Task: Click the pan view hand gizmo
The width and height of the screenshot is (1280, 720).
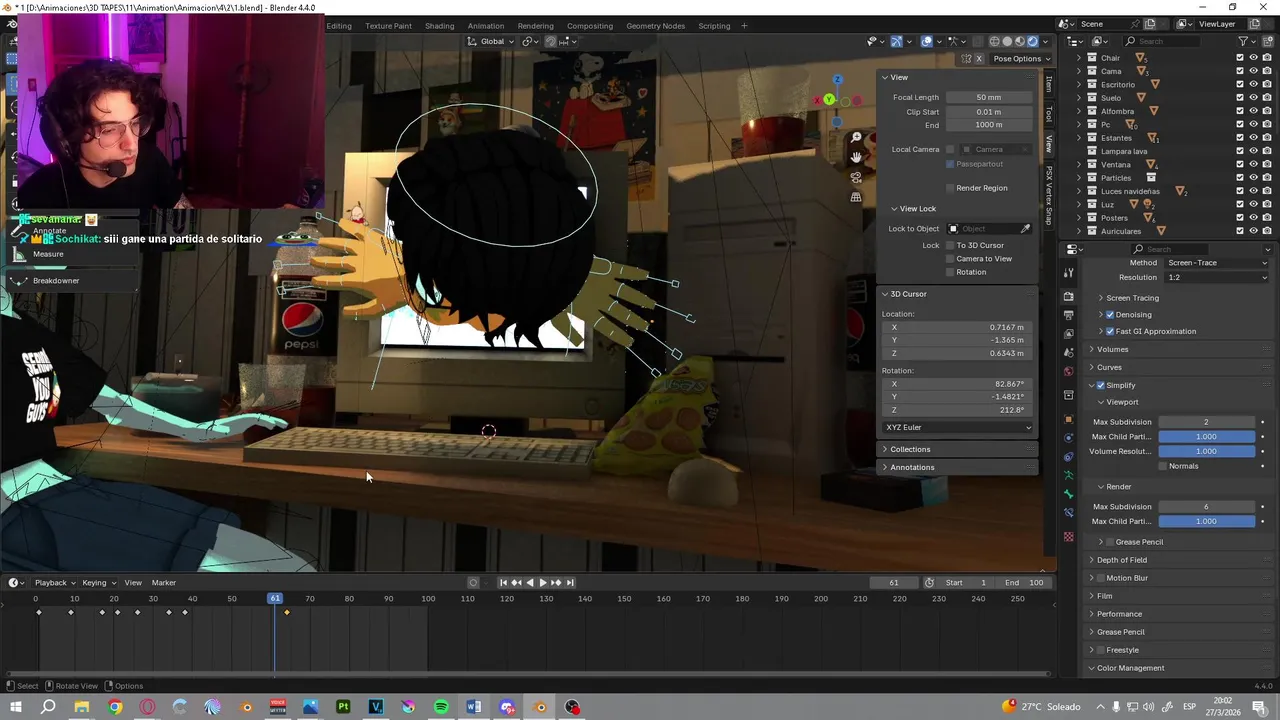Action: 856,157
